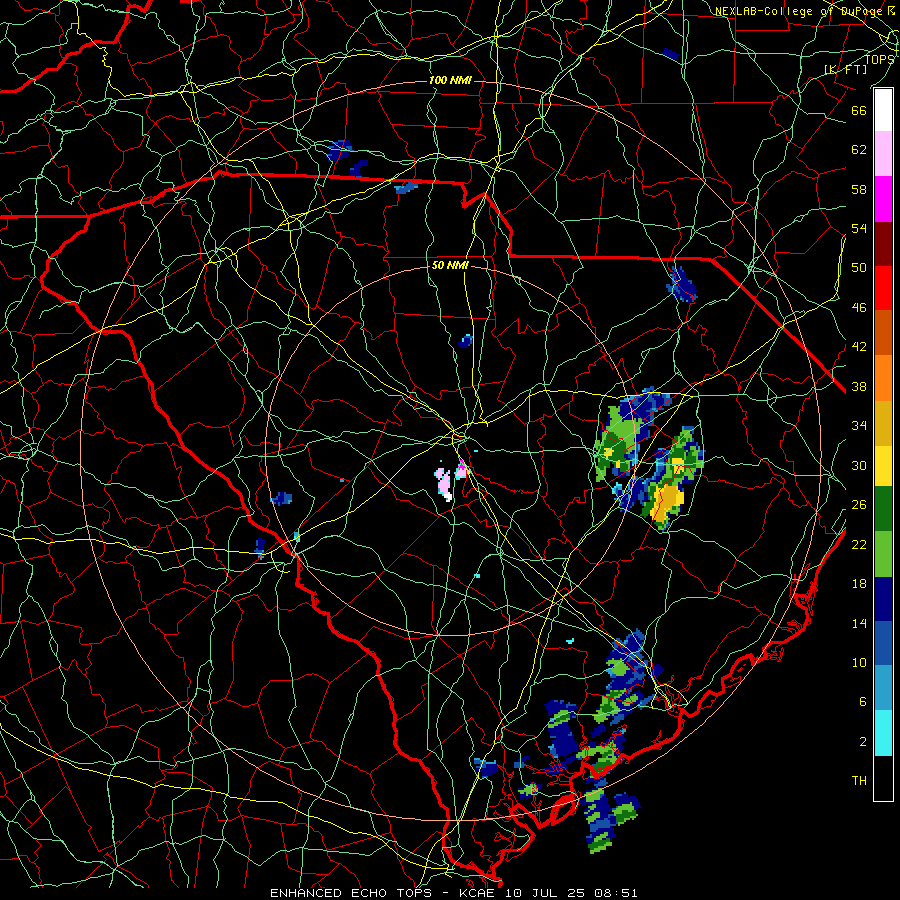Click the "34" legend value
The width and height of the screenshot is (900, 900).
click(859, 425)
